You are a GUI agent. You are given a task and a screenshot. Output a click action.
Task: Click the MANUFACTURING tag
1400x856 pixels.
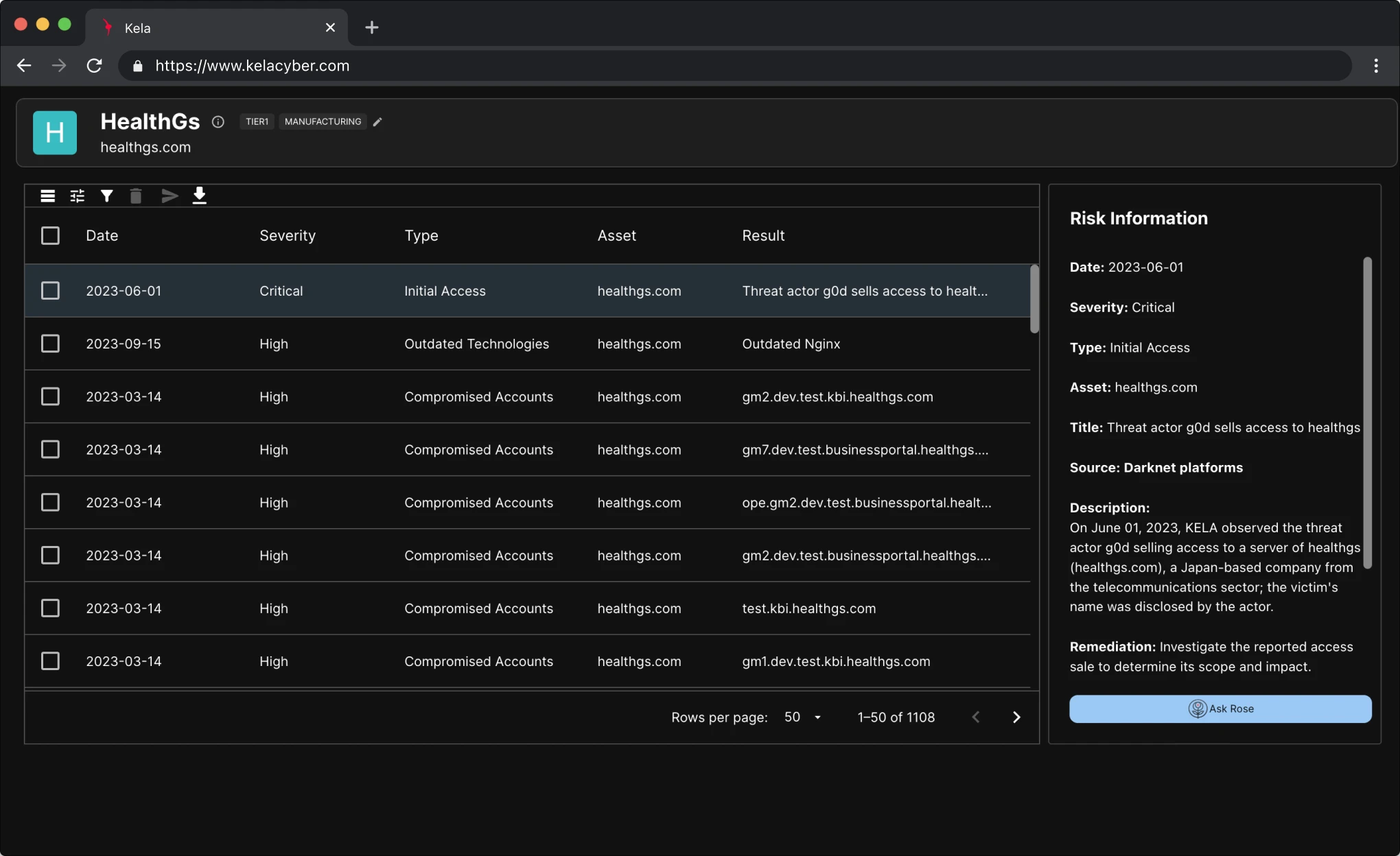pos(323,122)
